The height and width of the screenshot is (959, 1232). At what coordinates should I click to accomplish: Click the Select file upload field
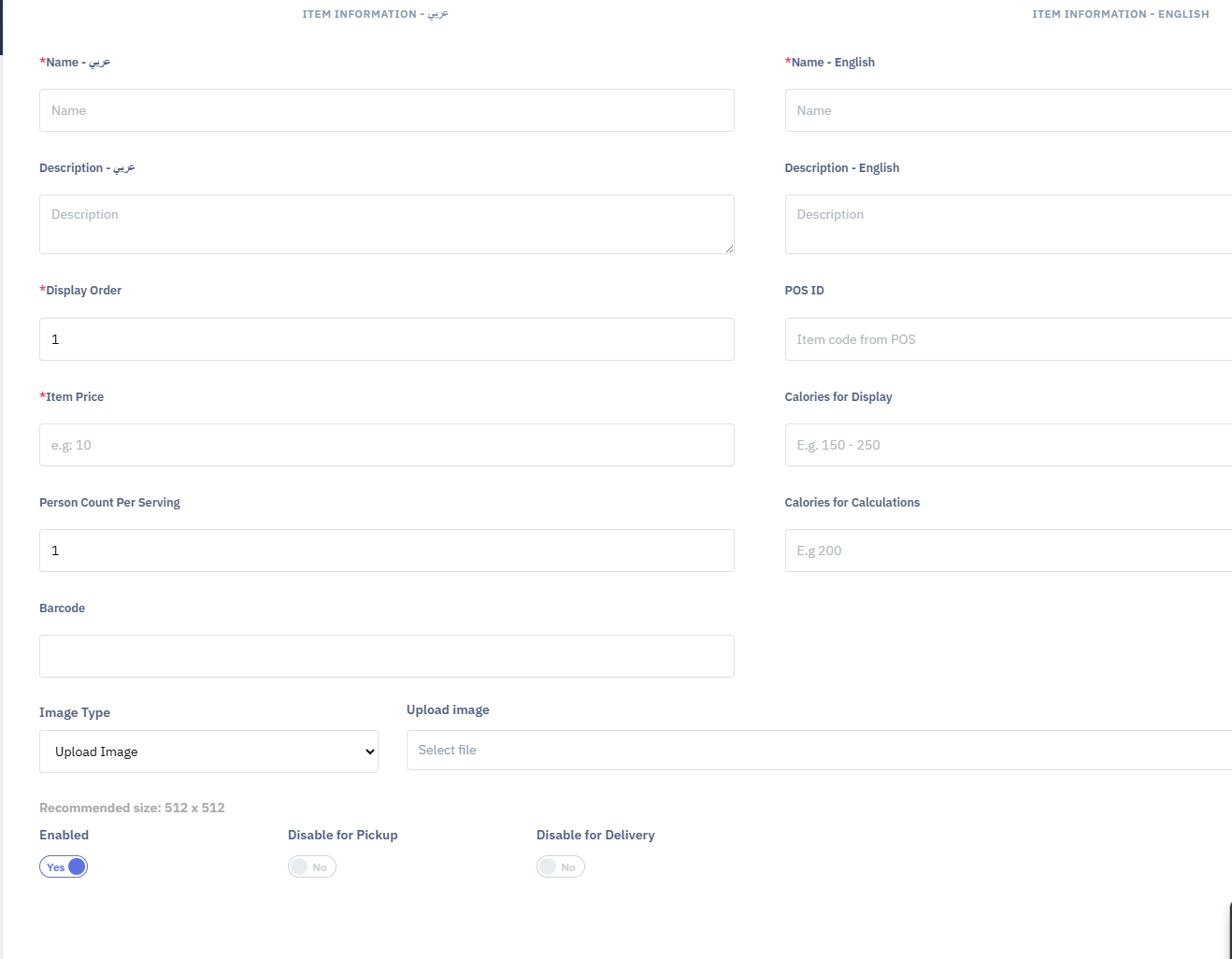pos(819,750)
